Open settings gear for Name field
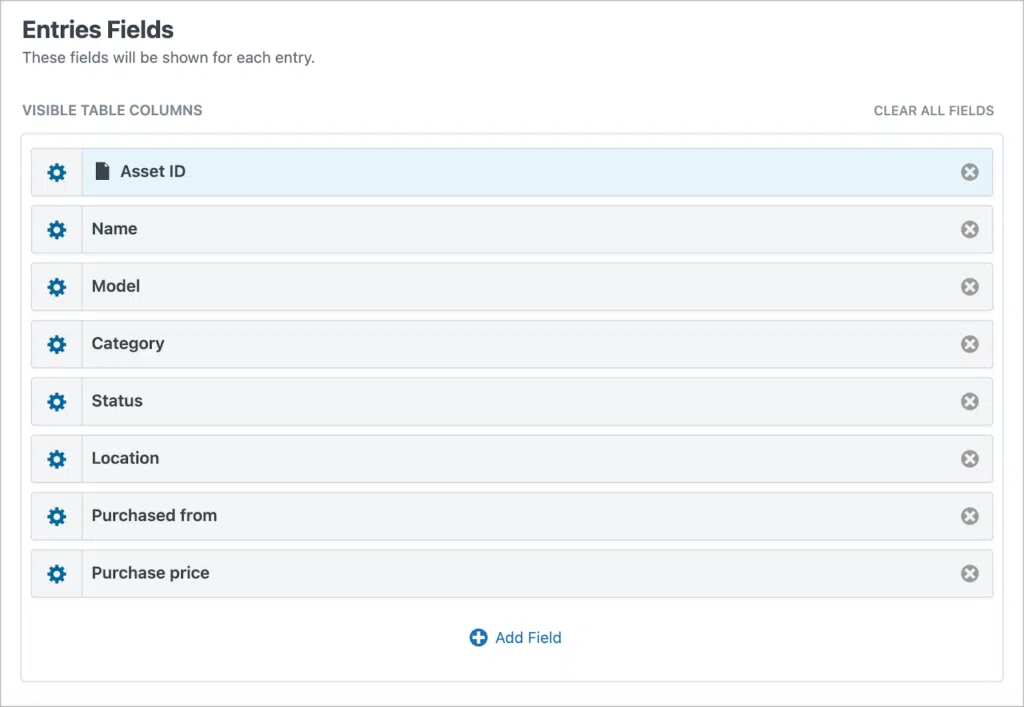The width and height of the screenshot is (1024, 707). tap(57, 230)
